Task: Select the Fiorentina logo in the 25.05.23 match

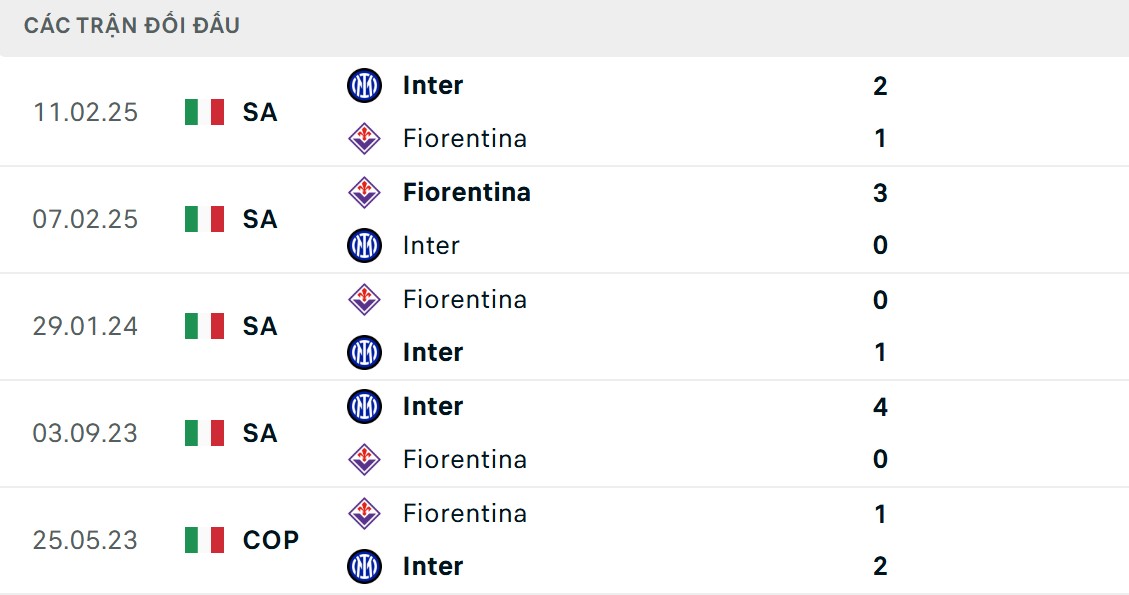Action: point(364,513)
